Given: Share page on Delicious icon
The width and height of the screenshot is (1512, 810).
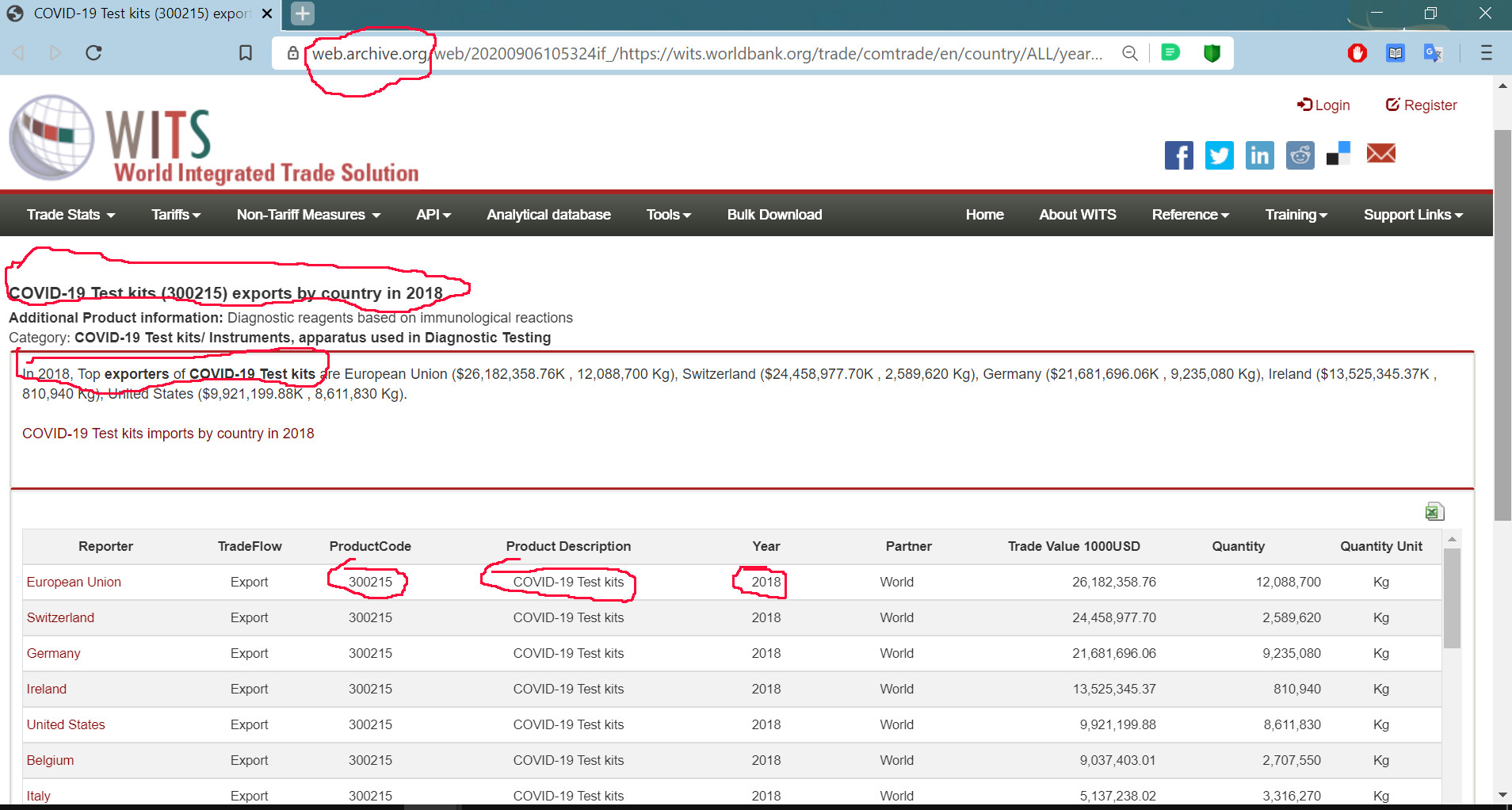Looking at the screenshot, I should [x=1338, y=154].
